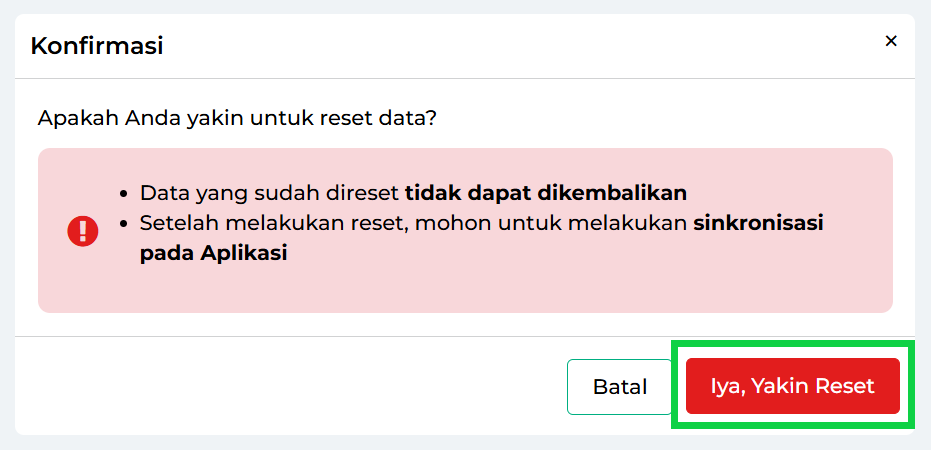This screenshot has height=450, width=931.
Task: Click the blank header space right of Konfirmasi
Action: pyautogui.click(x=500, y=45)
